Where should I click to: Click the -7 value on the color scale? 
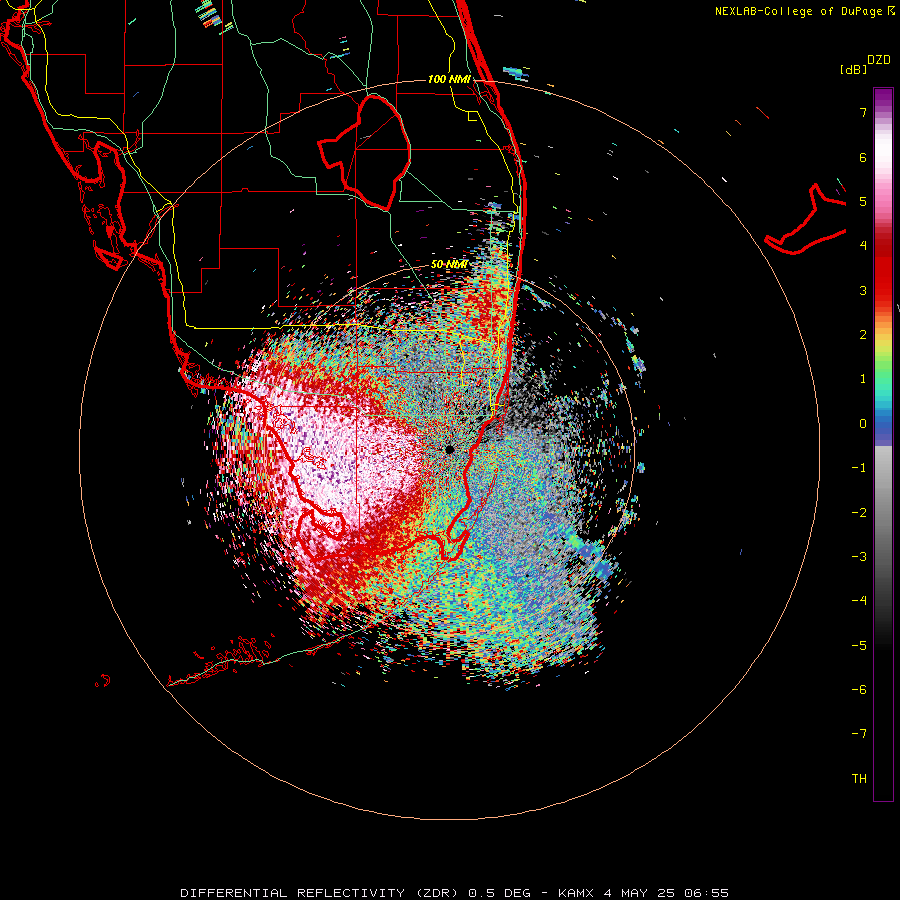click(x=859, y=734)
